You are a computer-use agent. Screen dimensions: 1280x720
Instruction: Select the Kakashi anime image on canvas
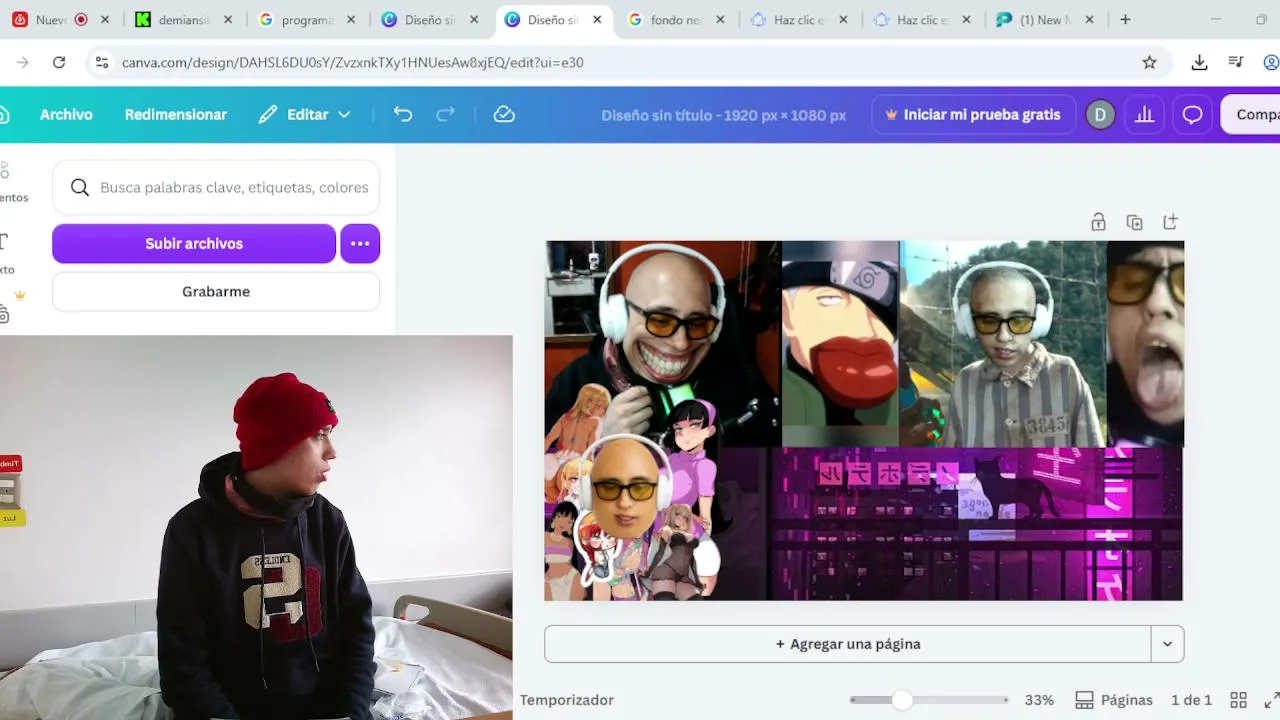pos(841,343)
